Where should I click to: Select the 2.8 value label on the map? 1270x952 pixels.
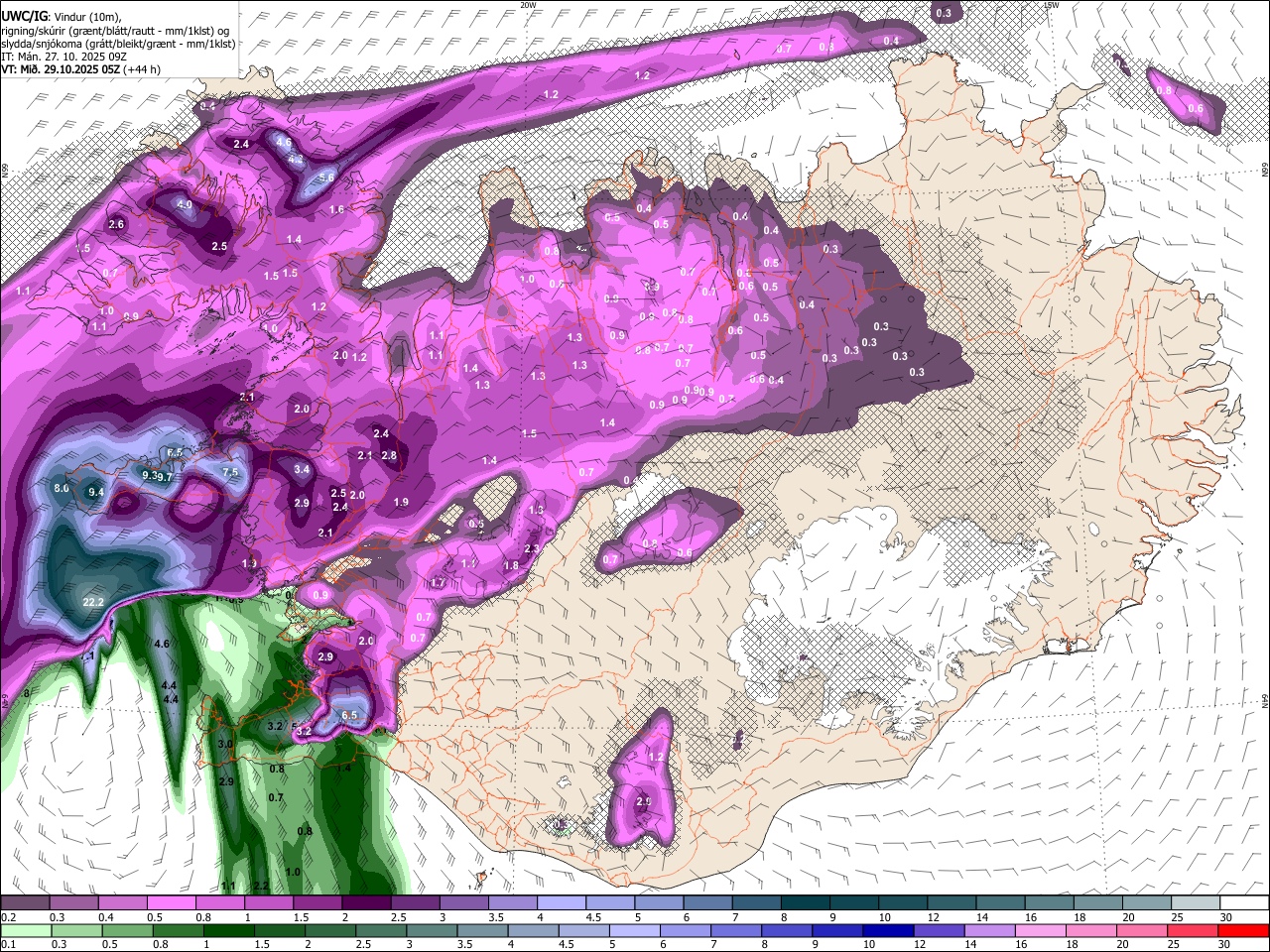tap(389, 456)
